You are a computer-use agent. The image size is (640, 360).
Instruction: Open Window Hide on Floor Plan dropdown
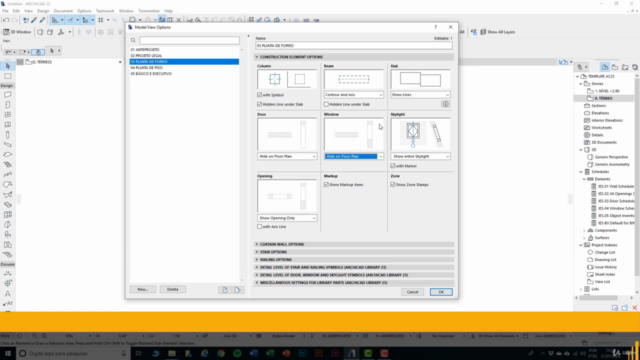[x=354, y=156]
